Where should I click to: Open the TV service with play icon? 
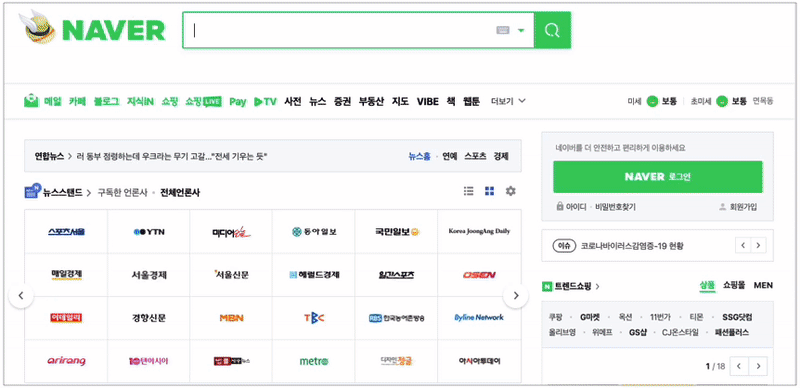[x=265, y=101]
